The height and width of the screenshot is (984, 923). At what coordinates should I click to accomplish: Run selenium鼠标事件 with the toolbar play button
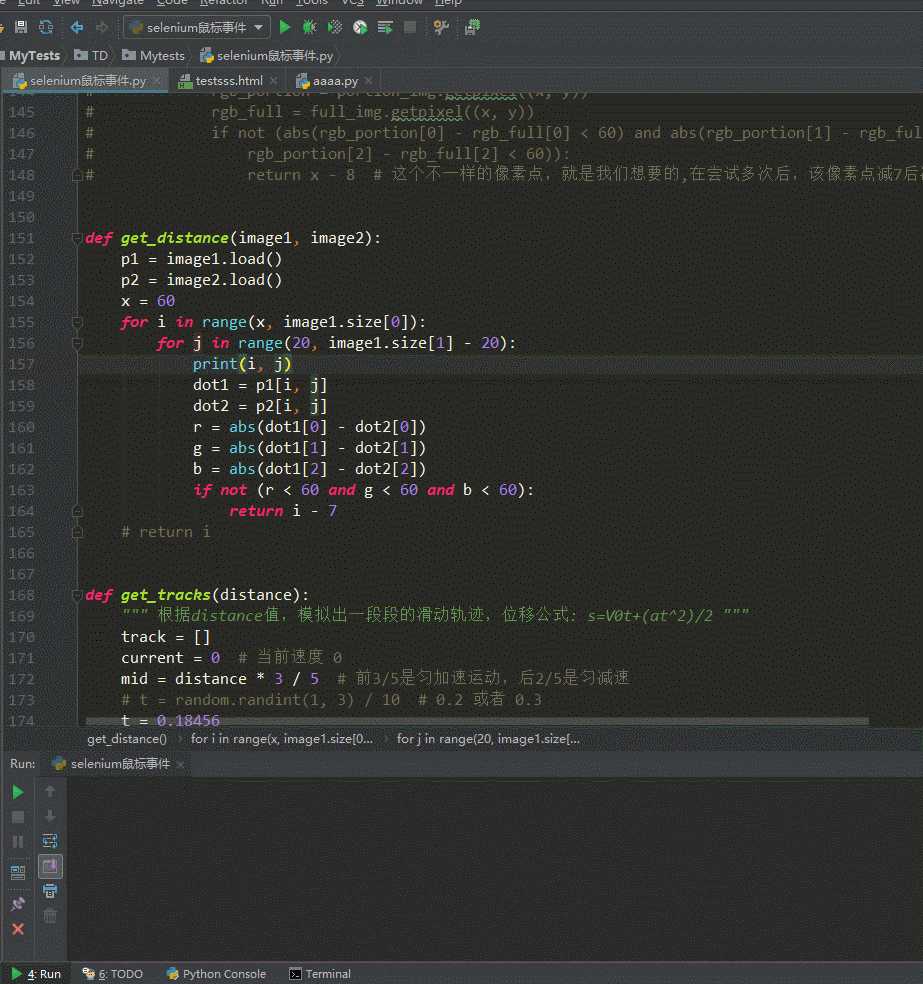pyautogui.click(x=285, y=27)
